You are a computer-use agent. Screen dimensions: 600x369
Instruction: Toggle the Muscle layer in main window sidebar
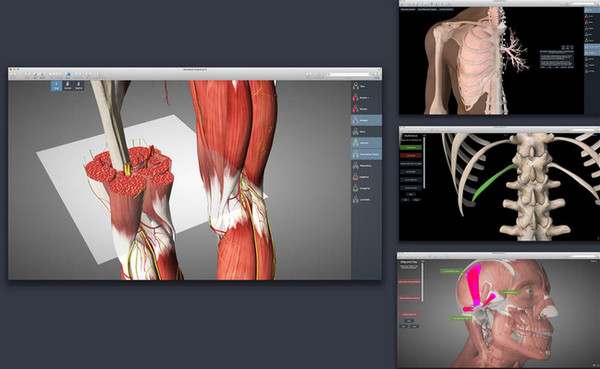point(366,109)
